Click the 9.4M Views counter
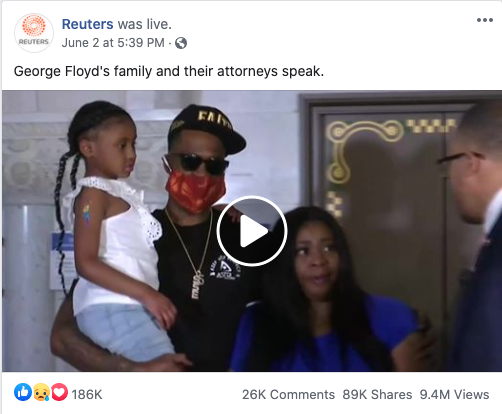Screen dimensions: 502x414 coord(454,395)
